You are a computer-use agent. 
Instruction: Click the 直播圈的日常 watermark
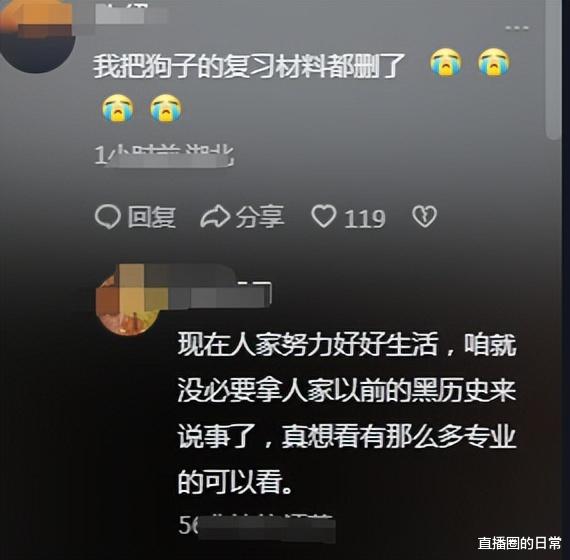519,543
